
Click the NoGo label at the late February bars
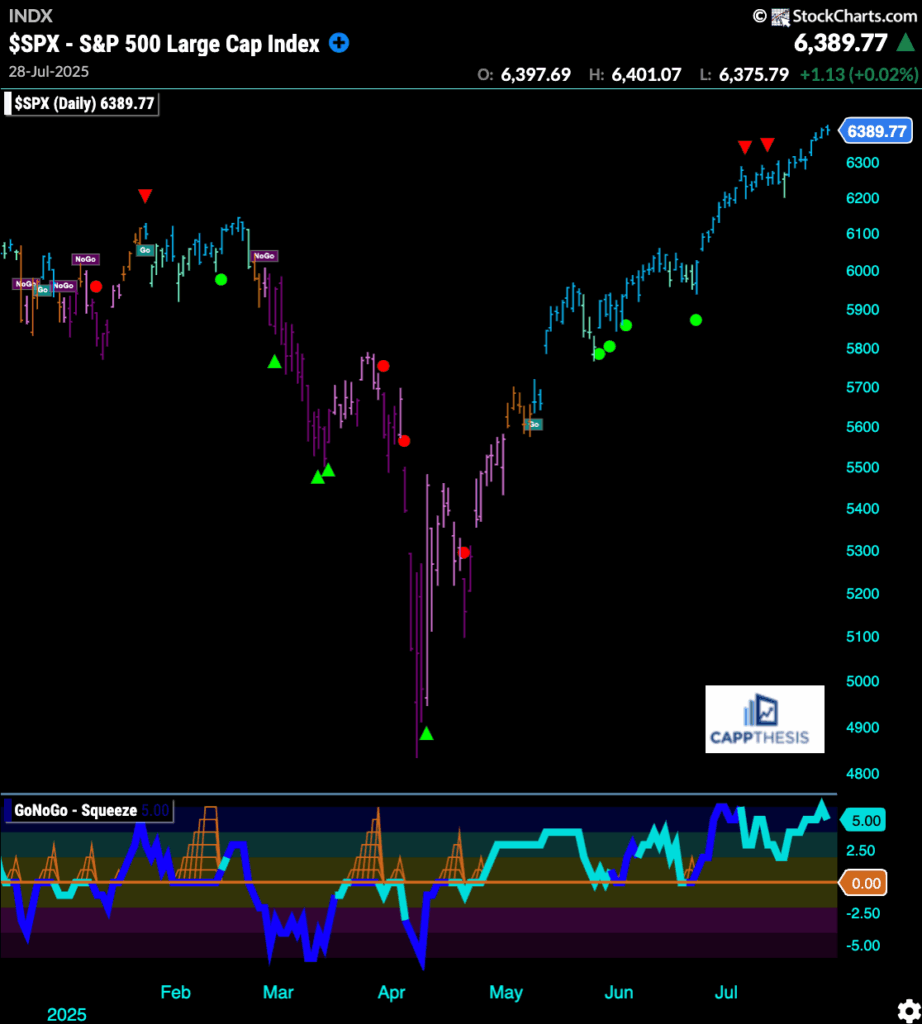(x=264, y=256)
